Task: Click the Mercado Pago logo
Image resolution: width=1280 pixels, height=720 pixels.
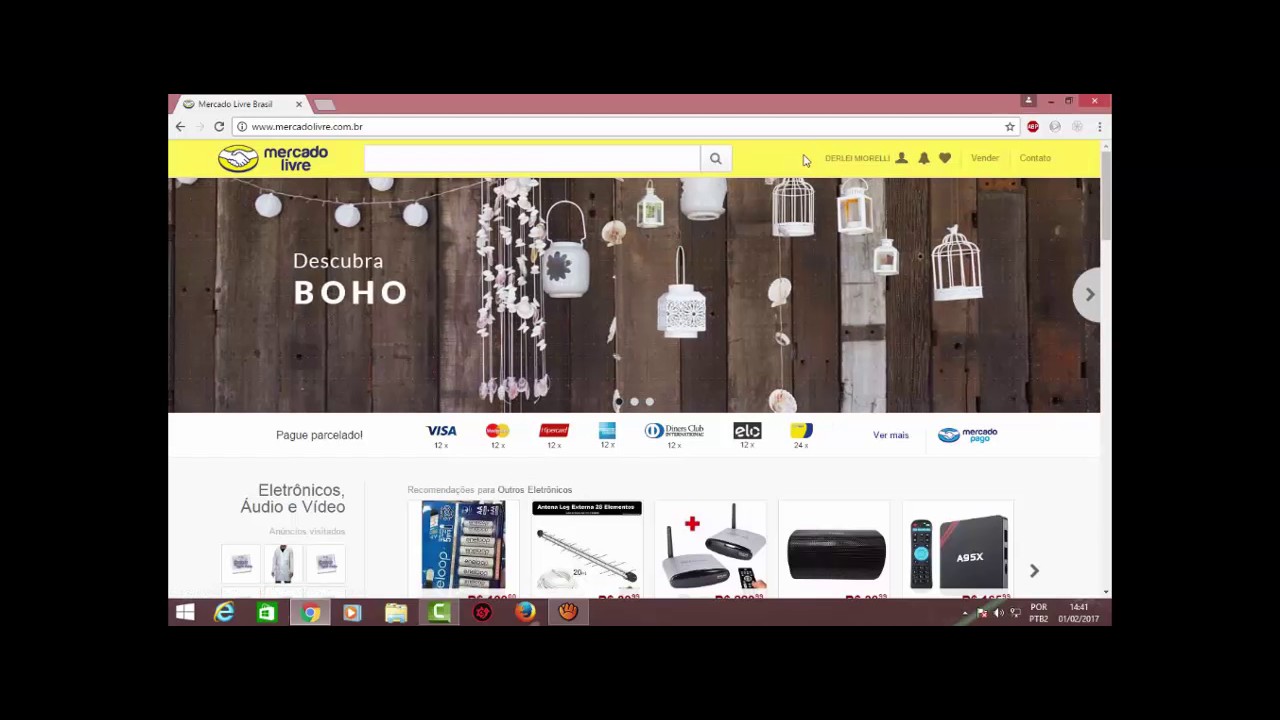Action: click(967, 435)
